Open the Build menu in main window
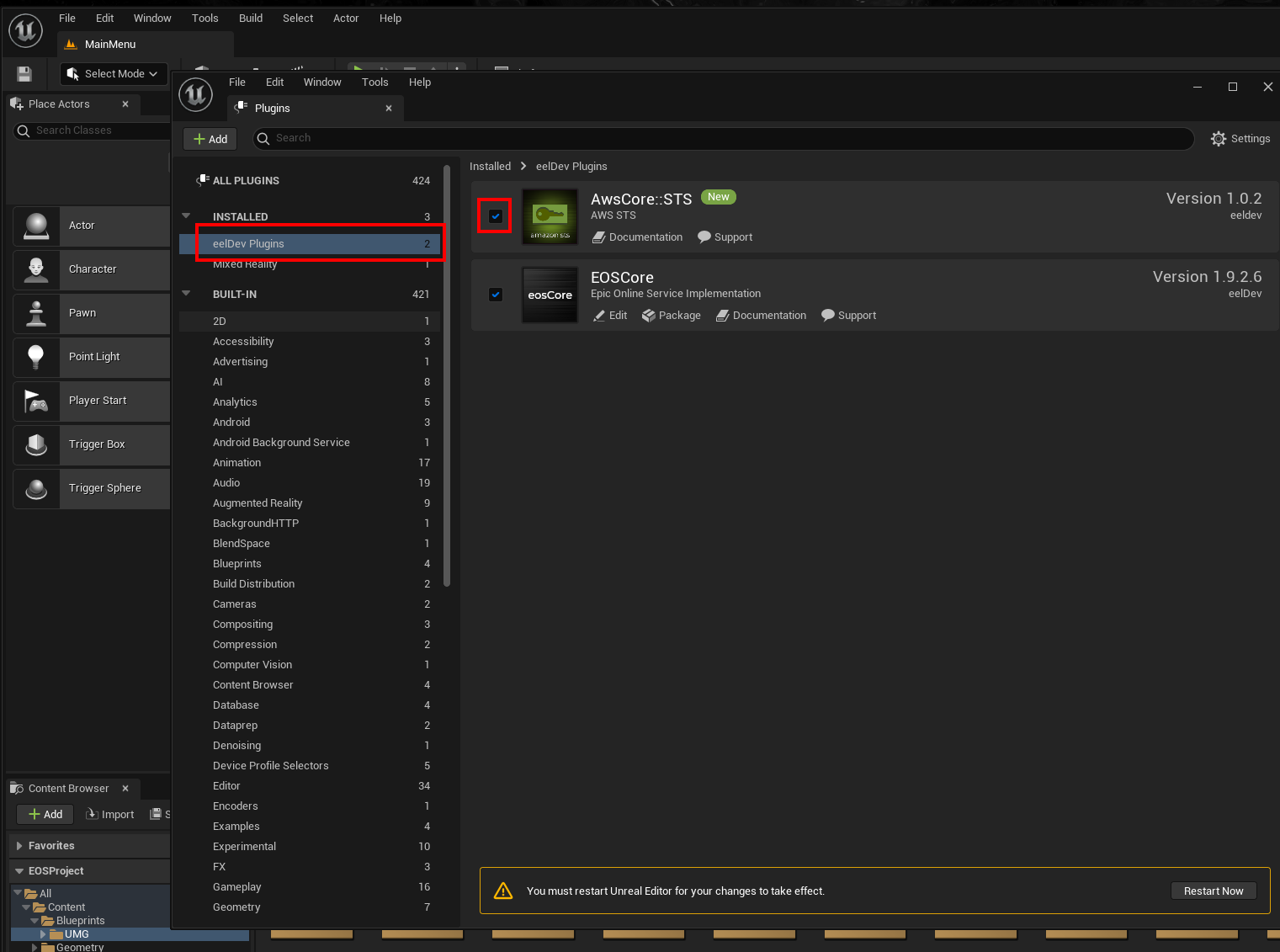Screen dimensions: 1280x952 251,19
